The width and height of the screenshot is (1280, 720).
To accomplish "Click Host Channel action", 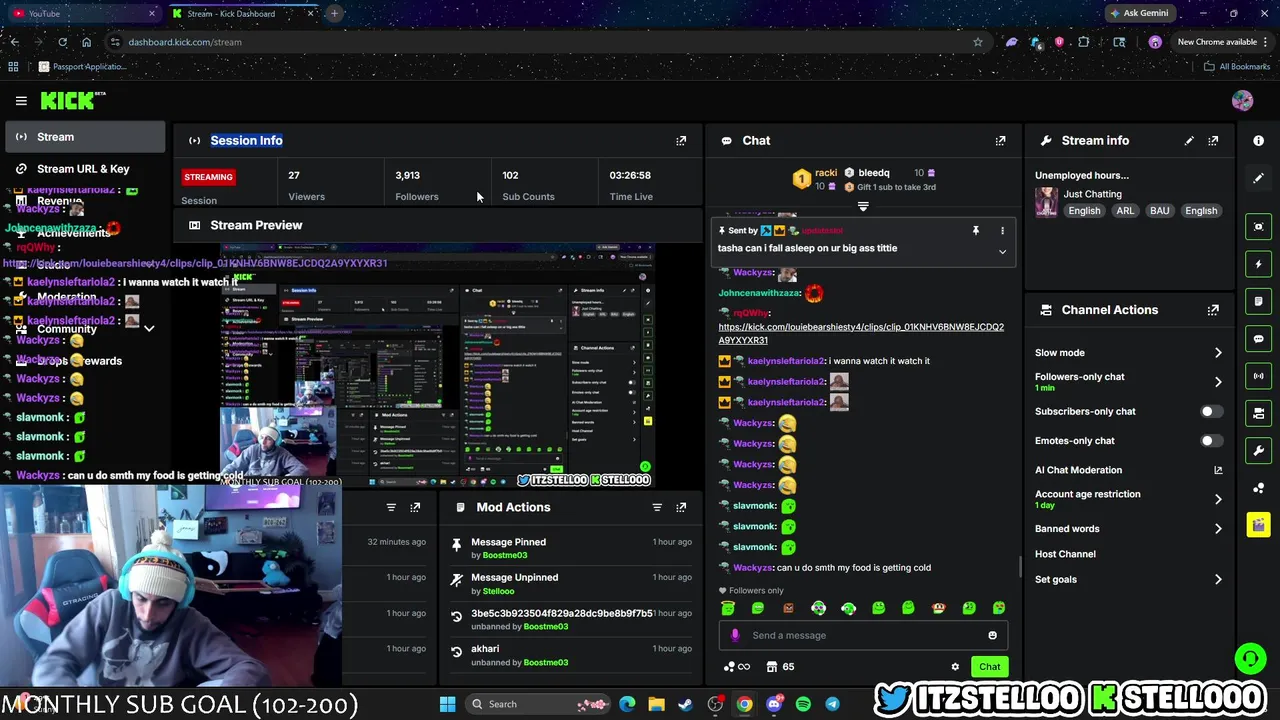I will (x=1065, y=554).
